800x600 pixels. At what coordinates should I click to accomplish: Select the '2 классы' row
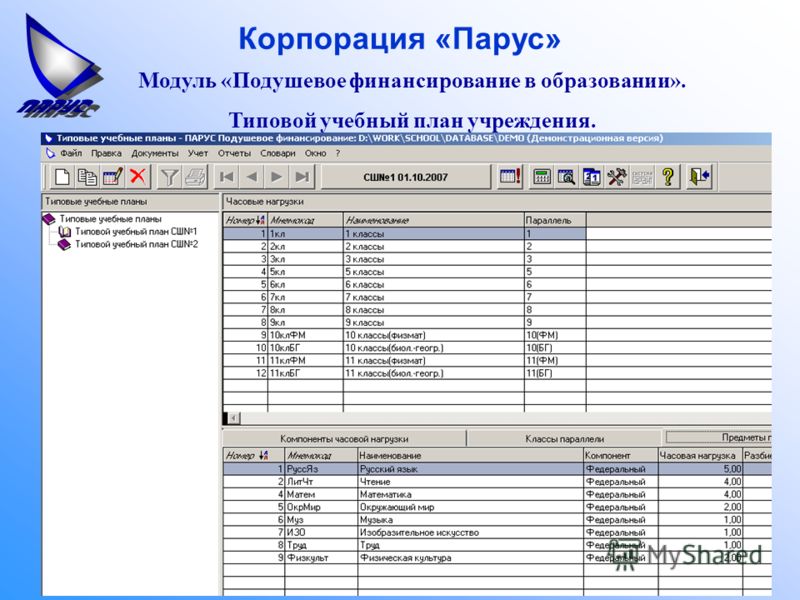tap(404, 246)
